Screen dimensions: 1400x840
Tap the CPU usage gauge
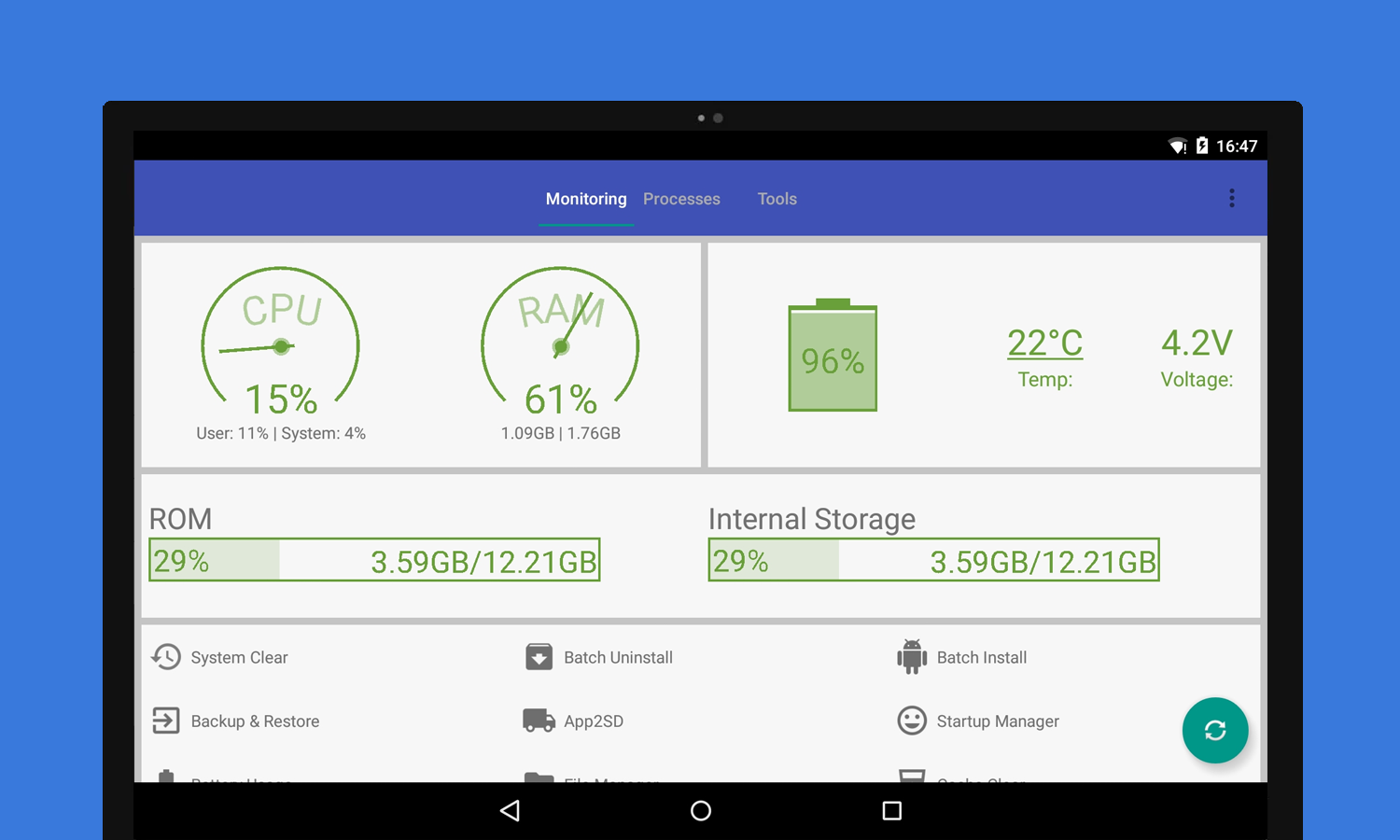tap(280, 341)
